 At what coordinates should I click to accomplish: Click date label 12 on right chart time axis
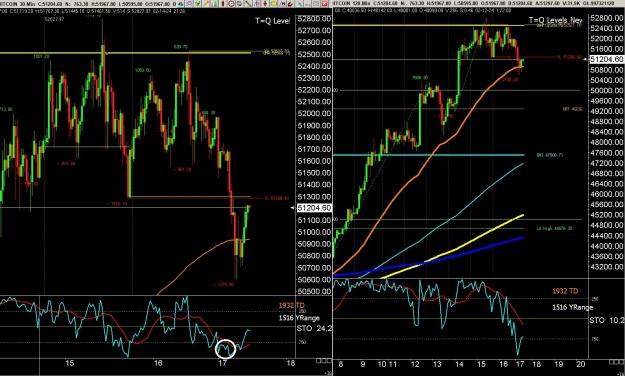coord(415,364)
